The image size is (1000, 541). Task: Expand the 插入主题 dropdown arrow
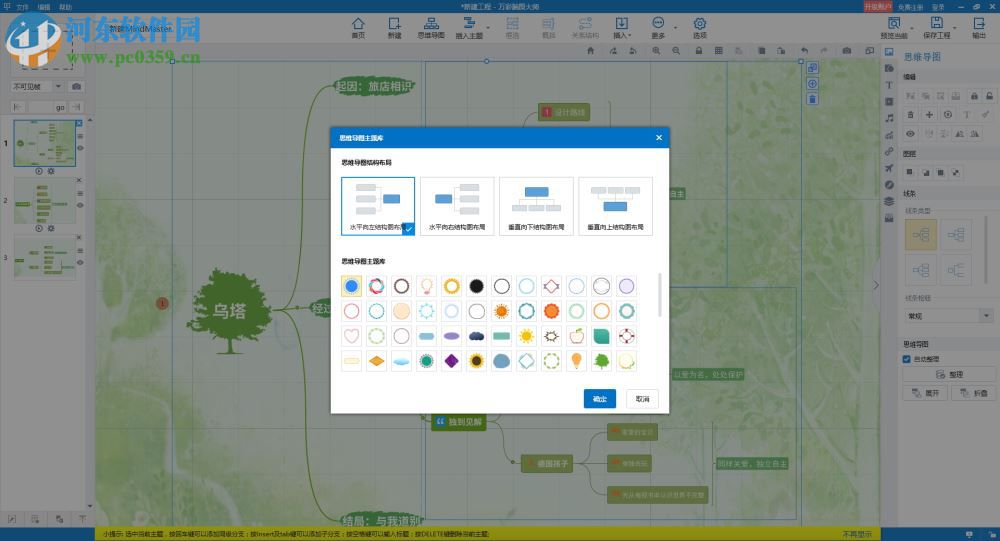coord(489,27)
